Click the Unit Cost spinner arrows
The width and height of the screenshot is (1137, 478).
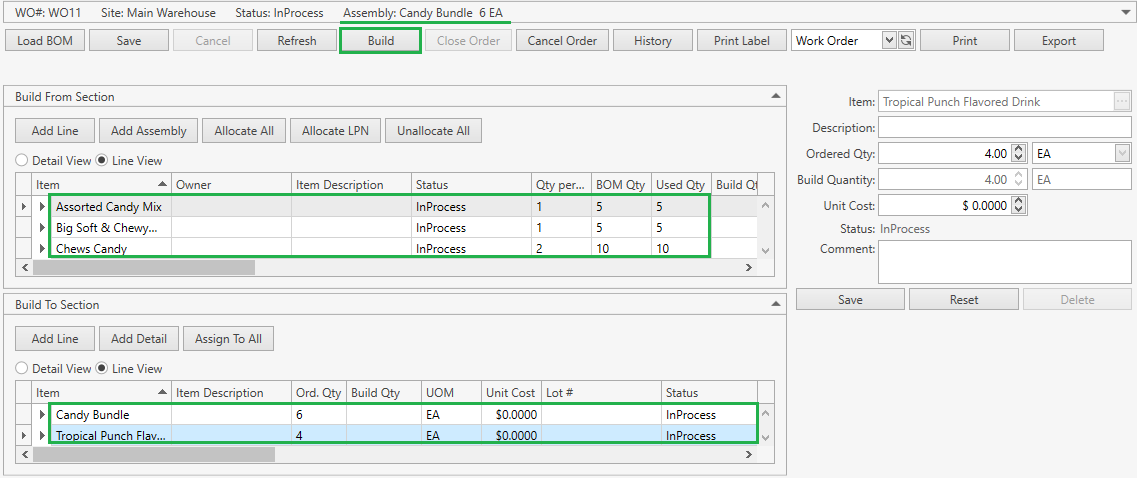tap(1019, 206)
